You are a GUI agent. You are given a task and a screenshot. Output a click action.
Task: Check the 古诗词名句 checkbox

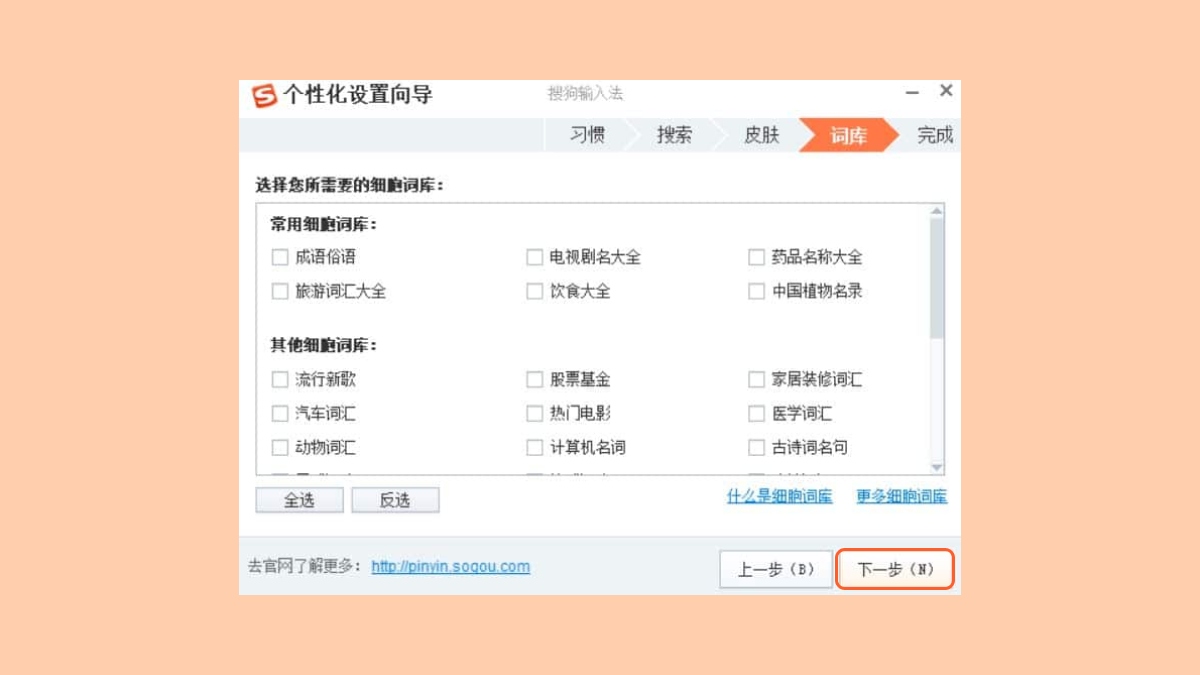757,447
